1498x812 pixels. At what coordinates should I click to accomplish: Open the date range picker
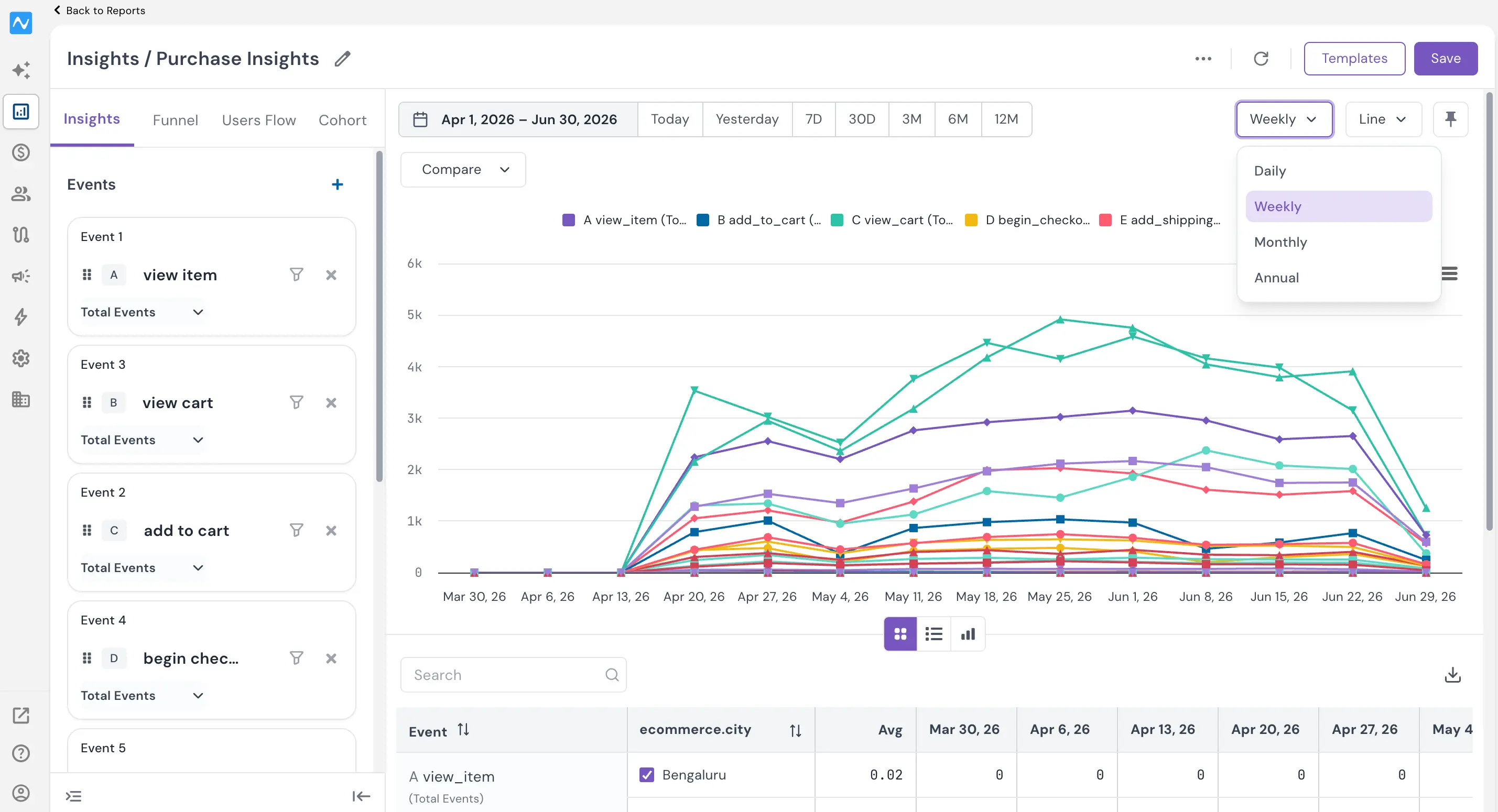point(518,119)
